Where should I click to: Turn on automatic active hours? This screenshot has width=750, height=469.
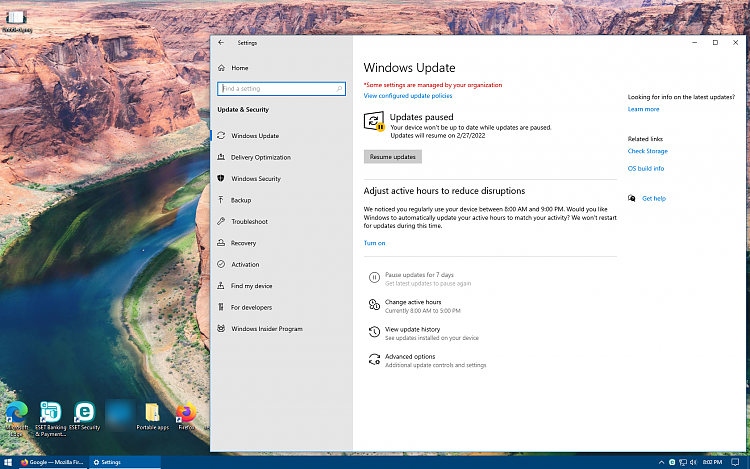tap(374, 243)
